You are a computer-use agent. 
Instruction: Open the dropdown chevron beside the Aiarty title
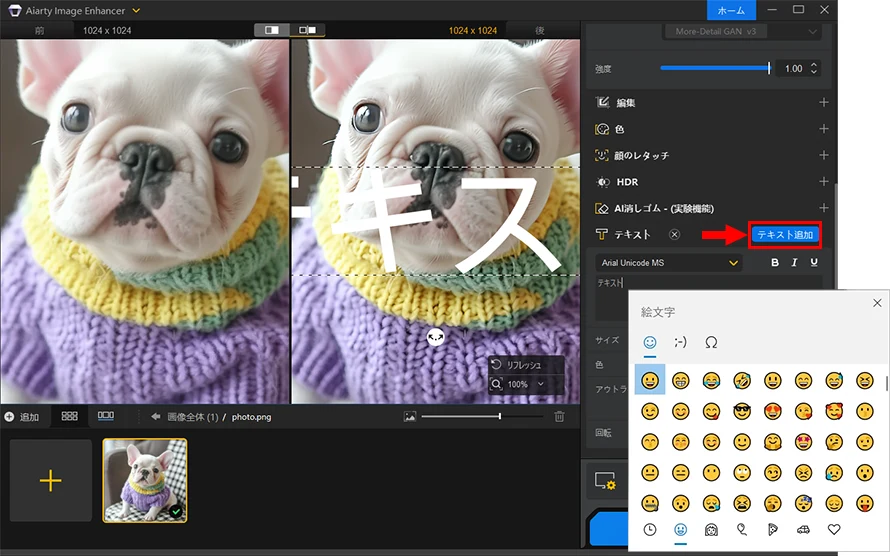coord(136,10)
